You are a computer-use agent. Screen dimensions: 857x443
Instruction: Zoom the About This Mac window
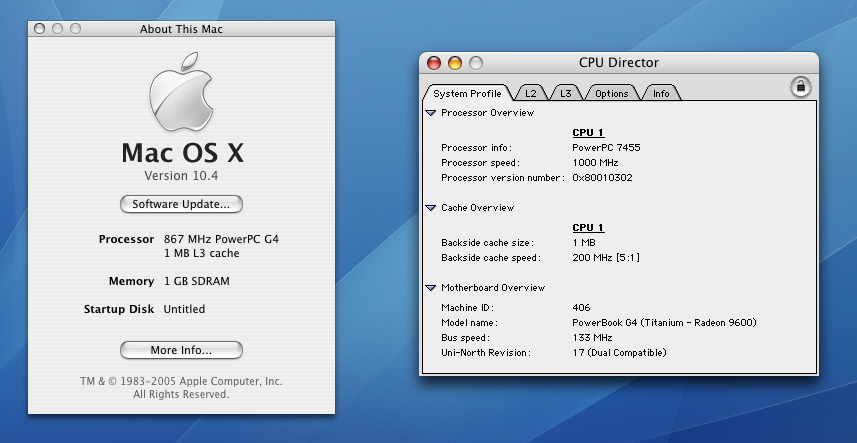tap(75, 28)
